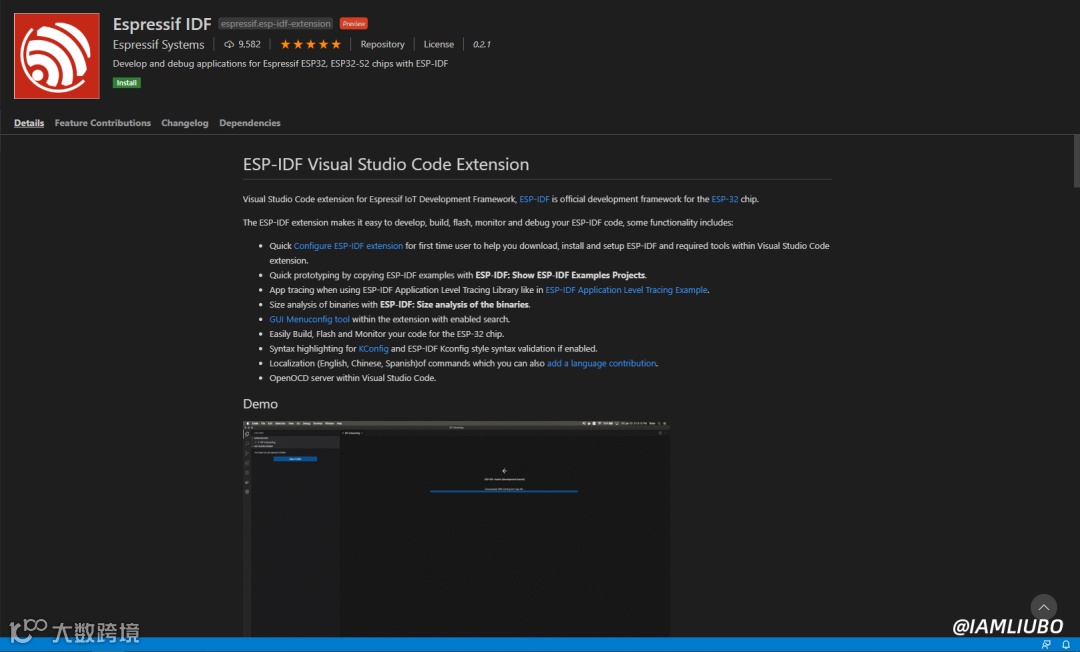
Task: Click the vertical scrollbar thumb
Action: [1076, 160]
